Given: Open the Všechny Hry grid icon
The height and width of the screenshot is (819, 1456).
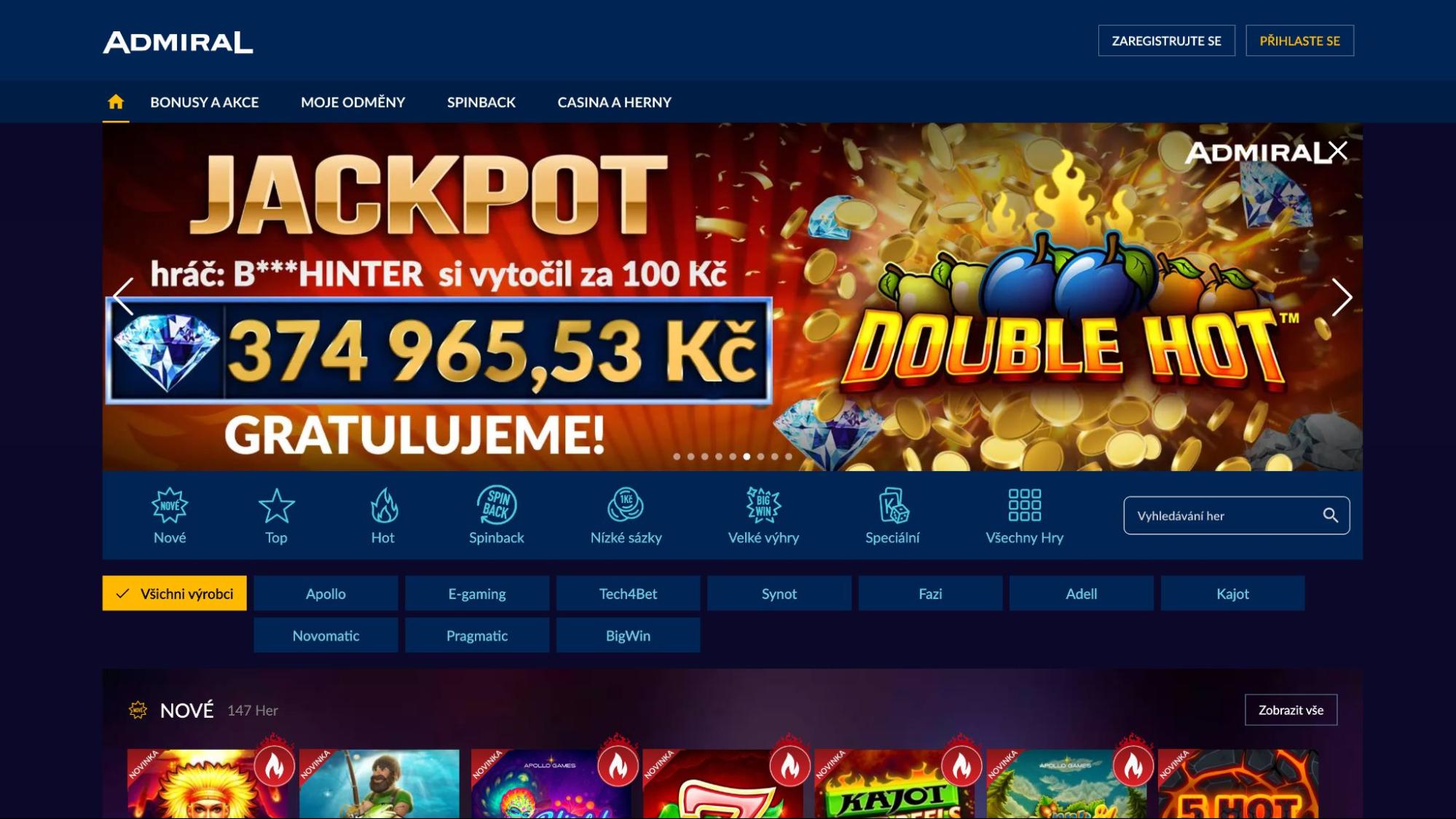Looking at the screenshot, I should click(1024, 505).
